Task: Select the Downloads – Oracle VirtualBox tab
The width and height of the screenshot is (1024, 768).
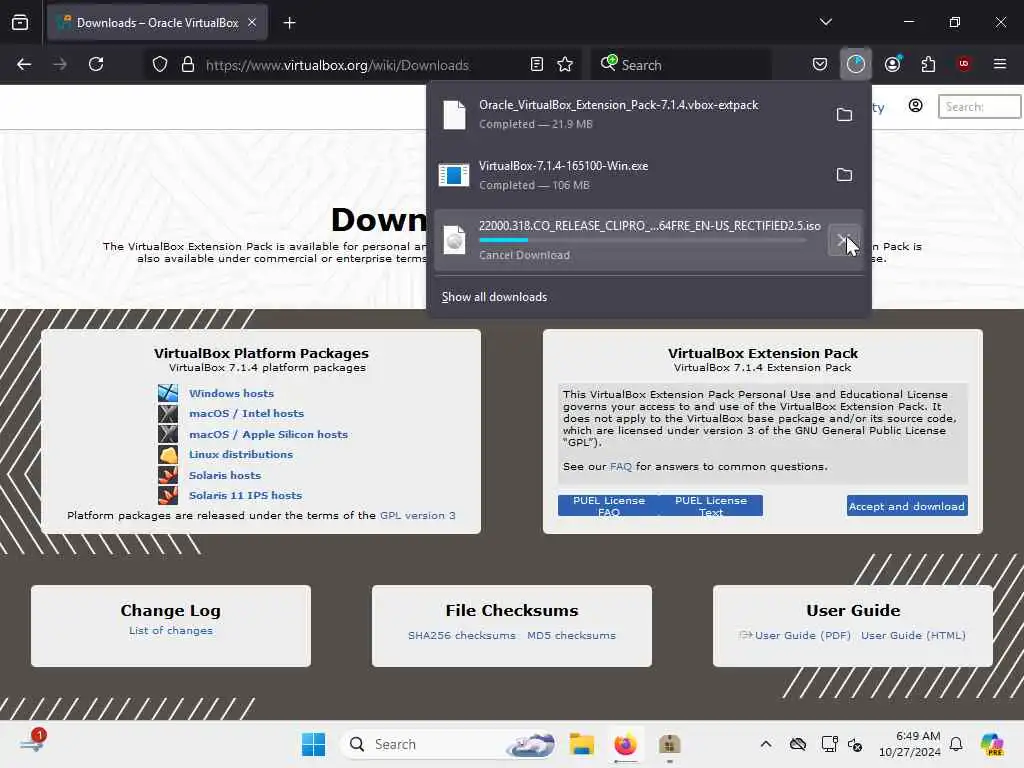Action: pos(157,23)
